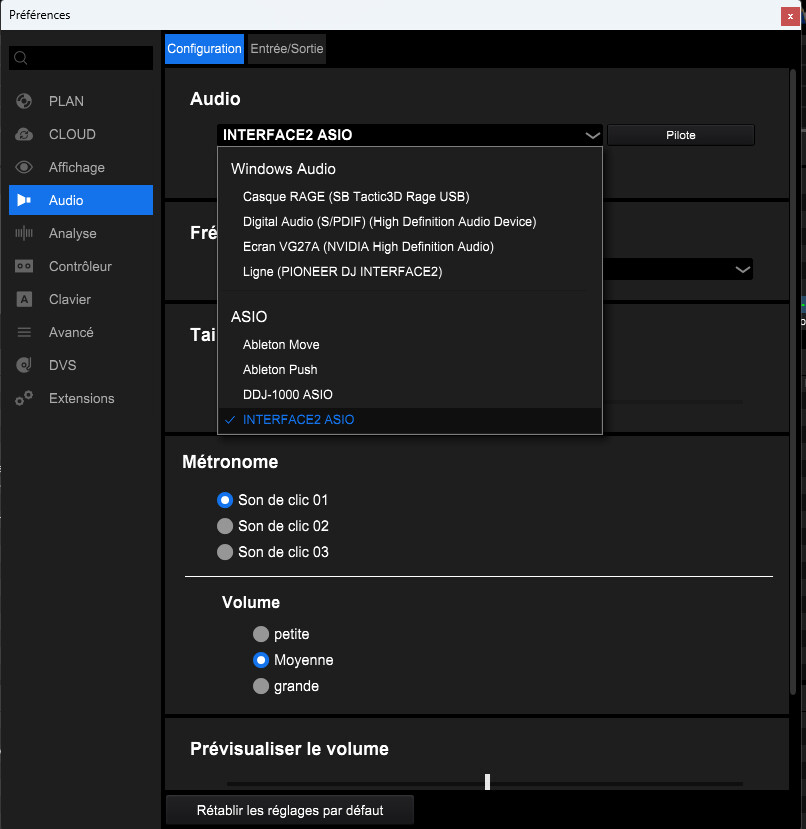Click the Métronome section heading
The width and height of the screenshot is (806, 829).
230,462
